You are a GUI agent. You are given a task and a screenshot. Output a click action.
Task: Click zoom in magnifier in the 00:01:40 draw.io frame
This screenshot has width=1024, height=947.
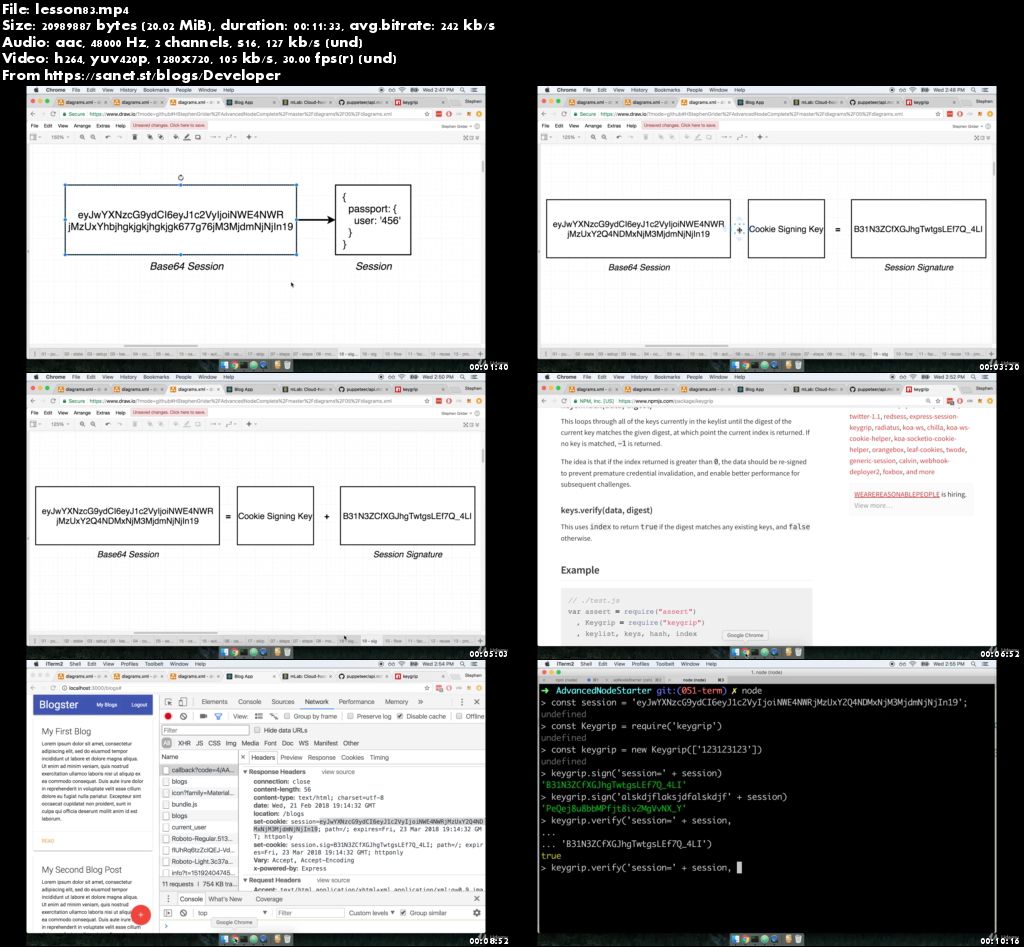tap(82, 137)
